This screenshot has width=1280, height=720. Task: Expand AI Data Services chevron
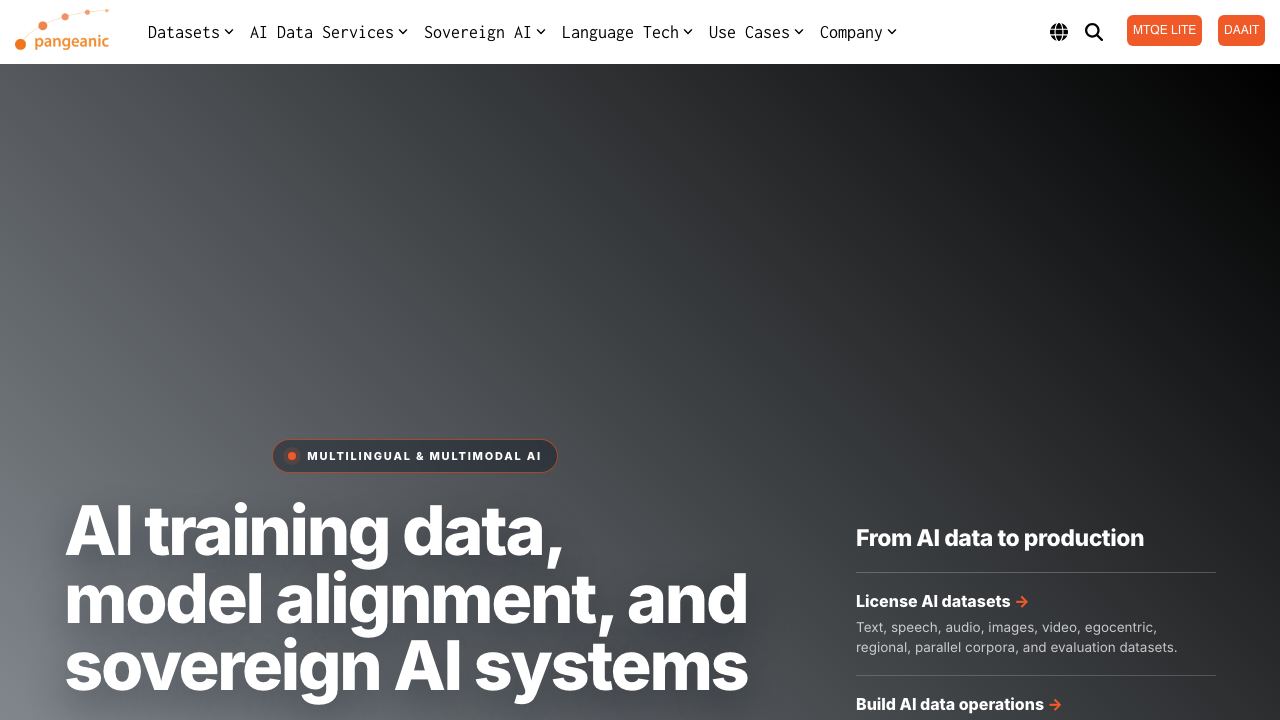(x=403, y=32)
